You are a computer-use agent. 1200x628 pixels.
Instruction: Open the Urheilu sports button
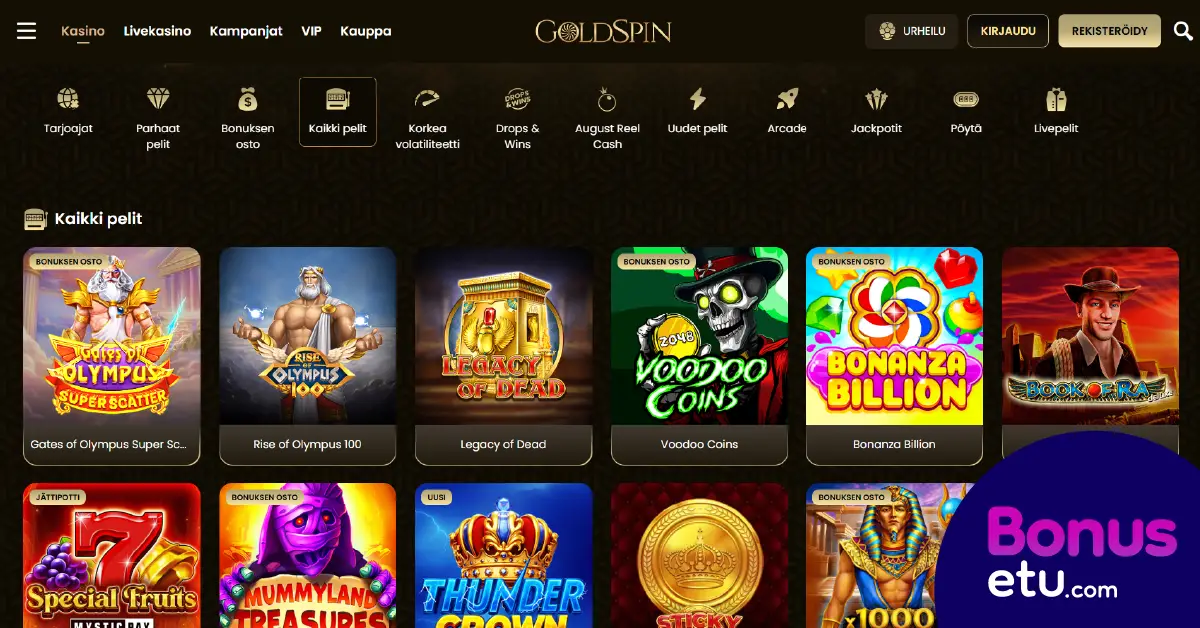(x=912, y=31)
